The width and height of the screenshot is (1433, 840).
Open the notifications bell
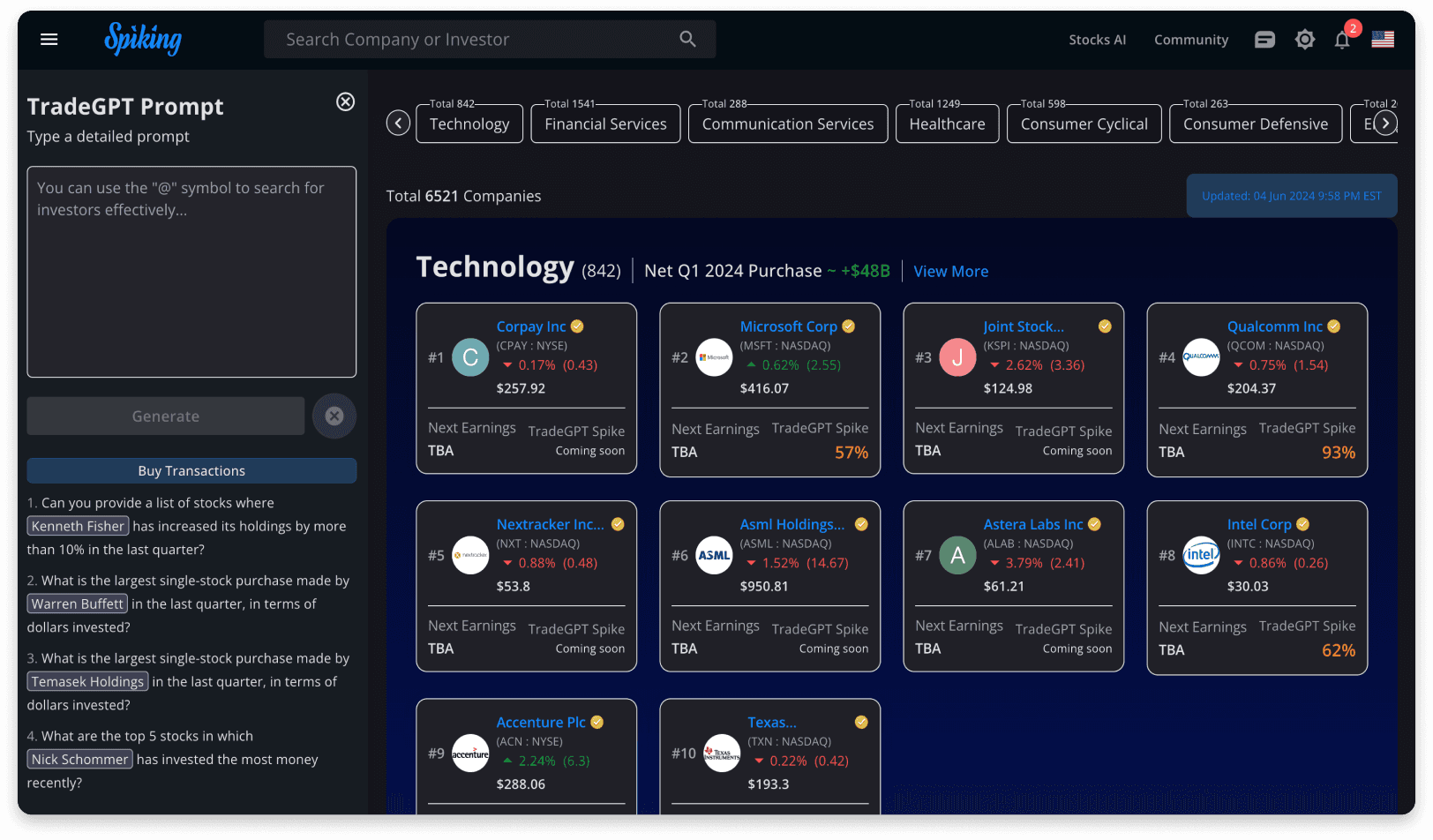pos(1342,40)
